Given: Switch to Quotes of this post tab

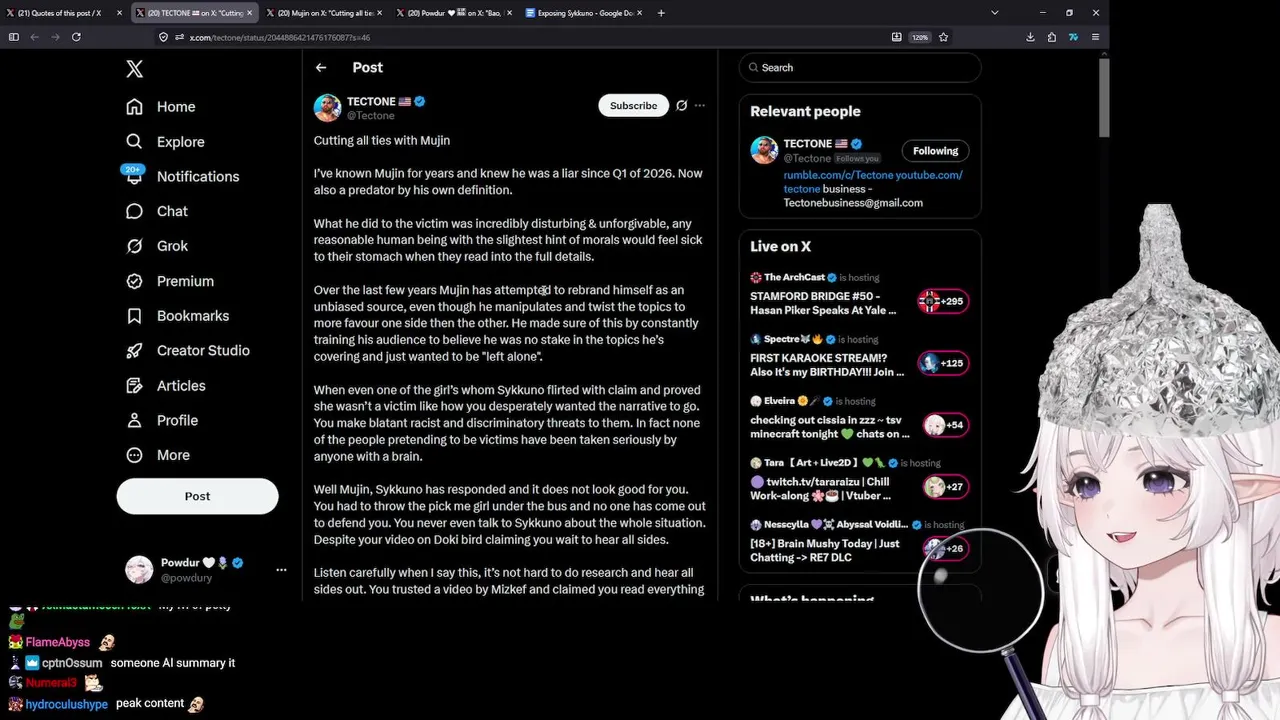Looking at the screenshot, I should coord(62,13).
